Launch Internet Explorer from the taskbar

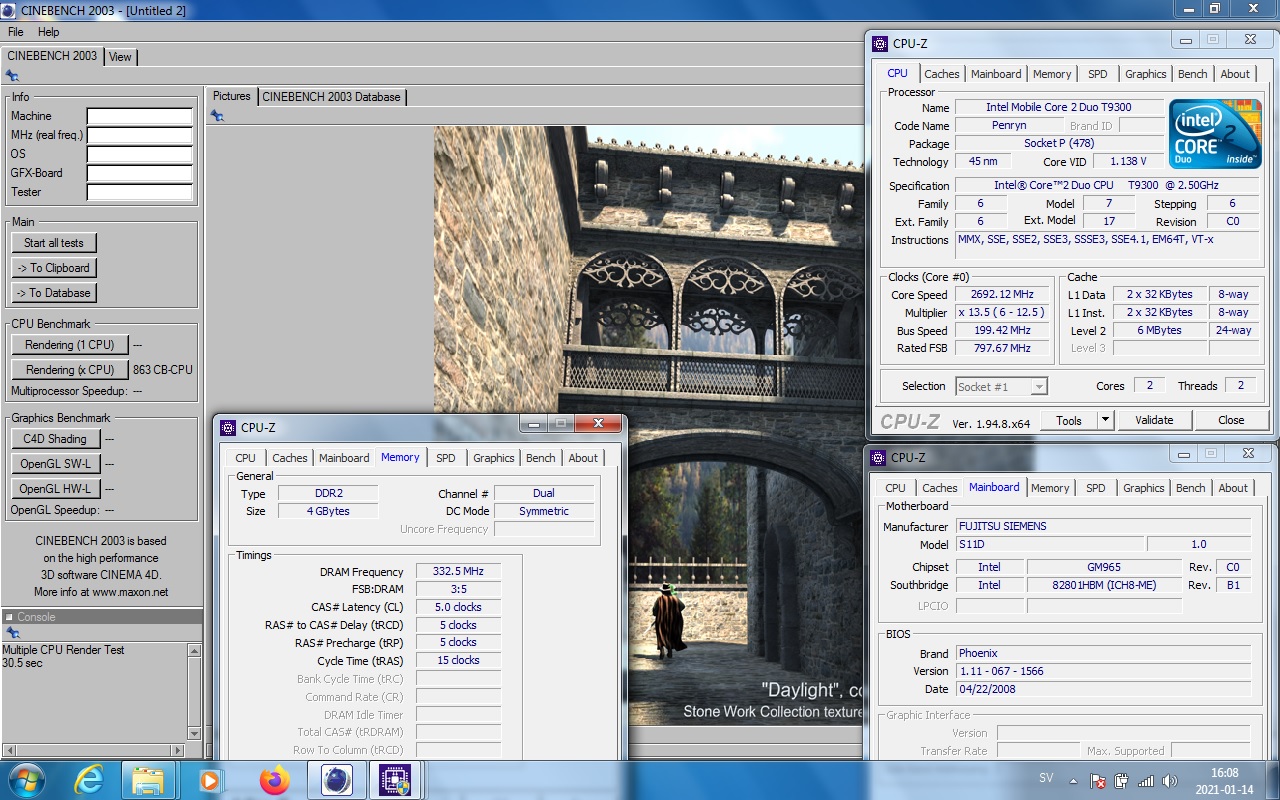click(x=88, y=780)
